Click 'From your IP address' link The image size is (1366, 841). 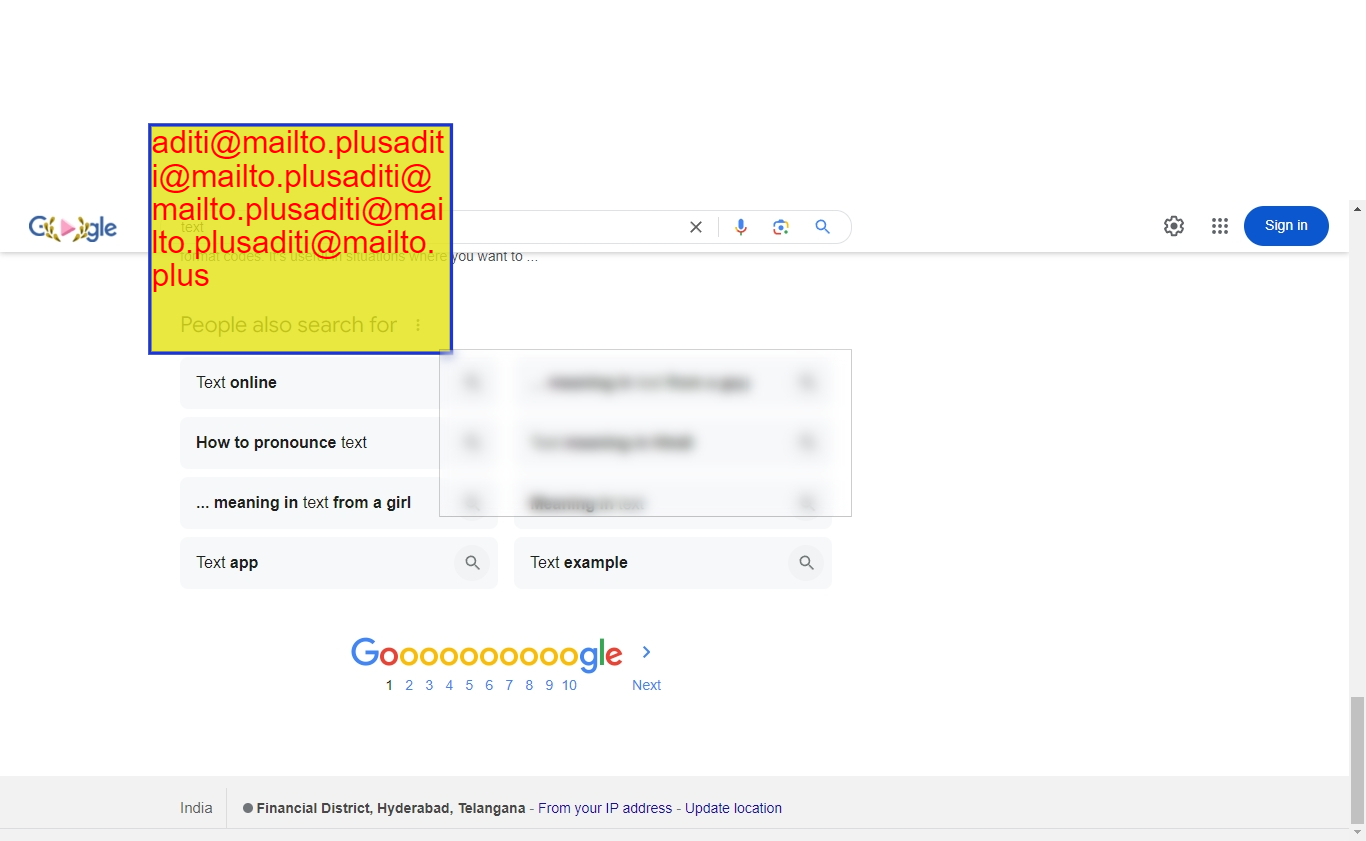[605, 808]
